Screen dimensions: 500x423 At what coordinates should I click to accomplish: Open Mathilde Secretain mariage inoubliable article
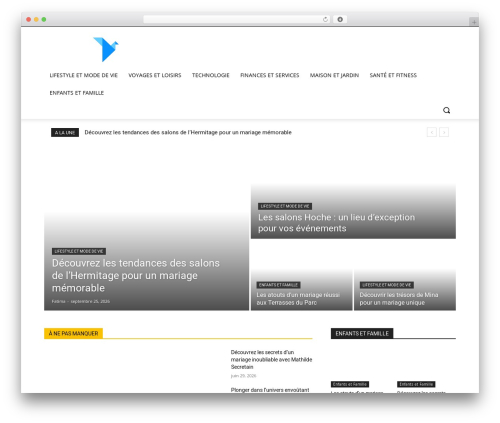click(x=271, y=359)
